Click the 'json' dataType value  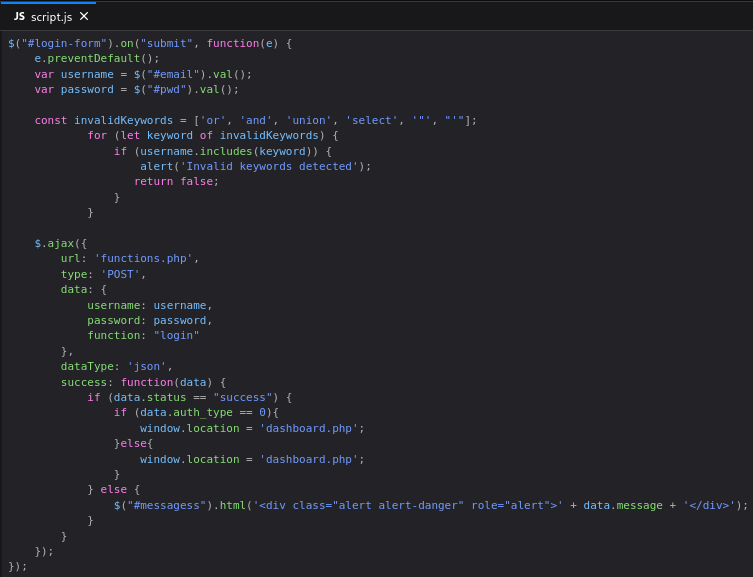[150, 366]
